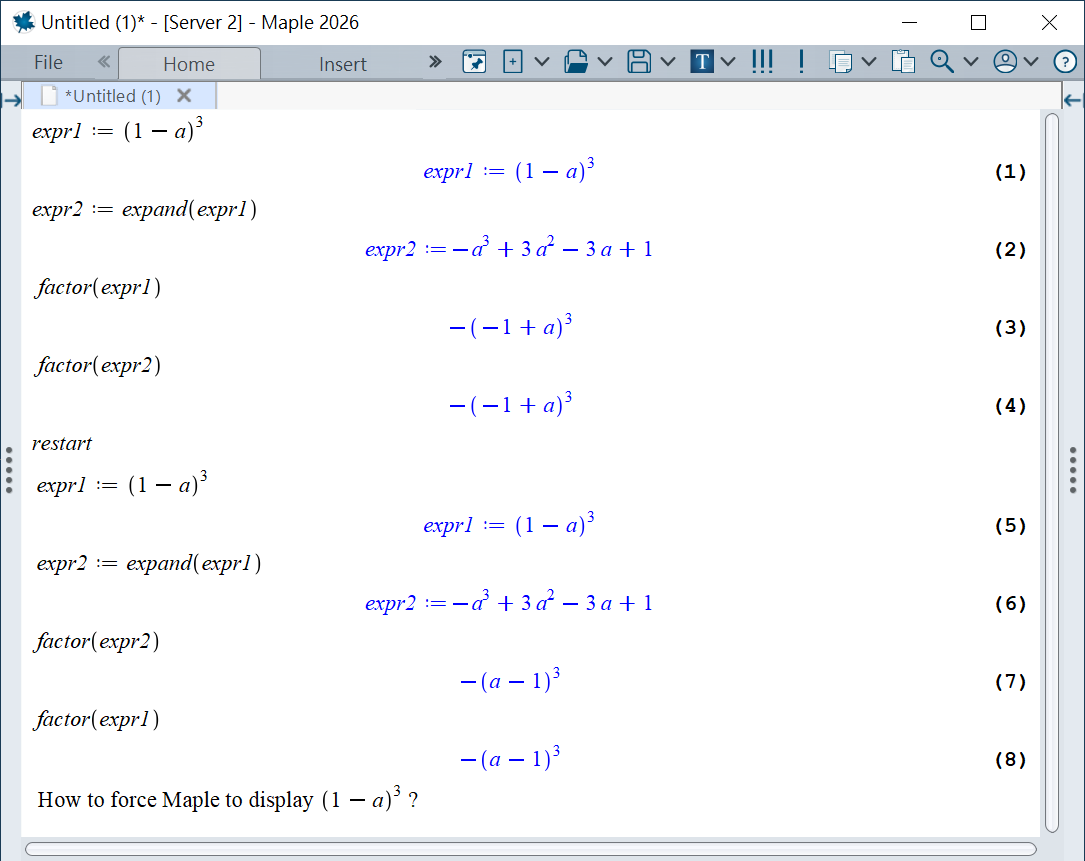Open Help via the question mark icon
The image size is (1085, 861).
pos(1064,62)
